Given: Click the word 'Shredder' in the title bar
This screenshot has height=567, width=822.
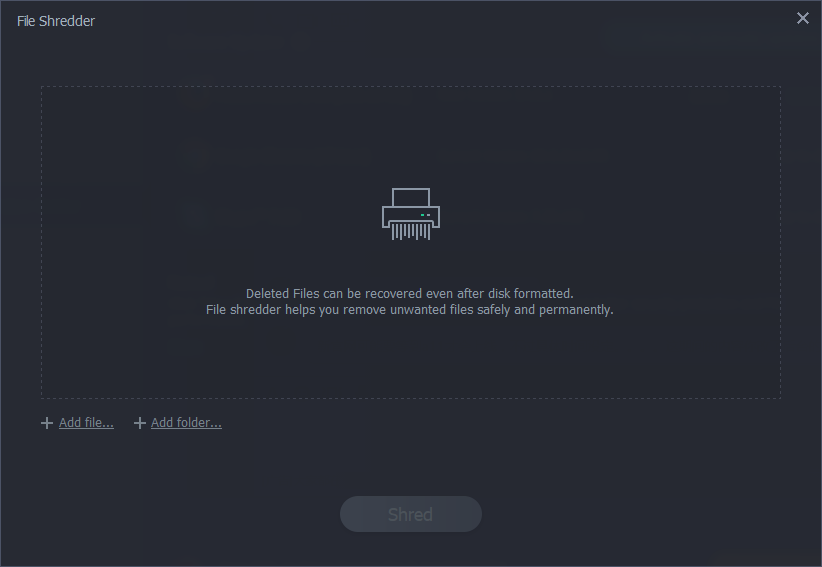Looking at the screenshot, I should [x=67, y=21].
